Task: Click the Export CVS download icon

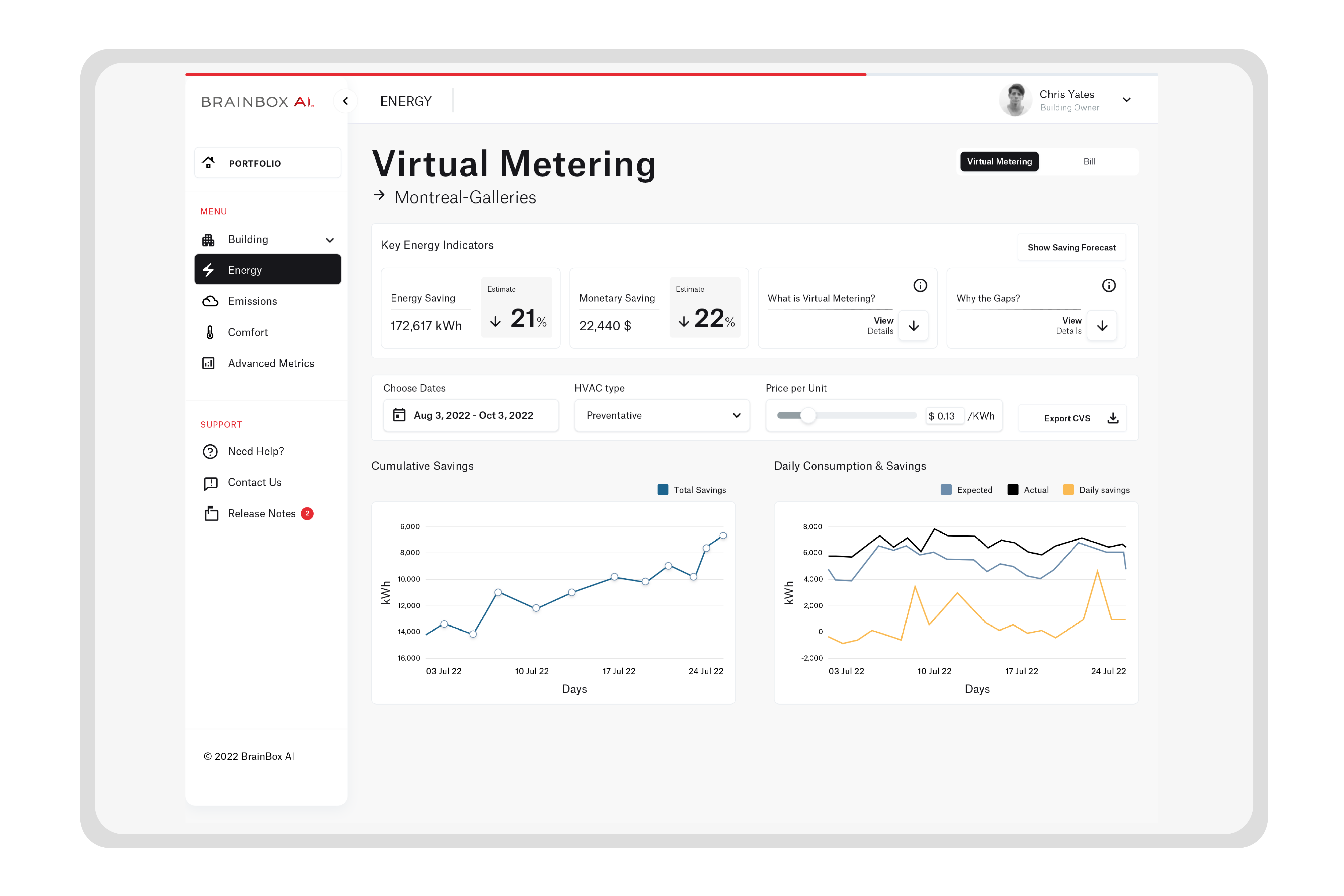Action: 1113,418
